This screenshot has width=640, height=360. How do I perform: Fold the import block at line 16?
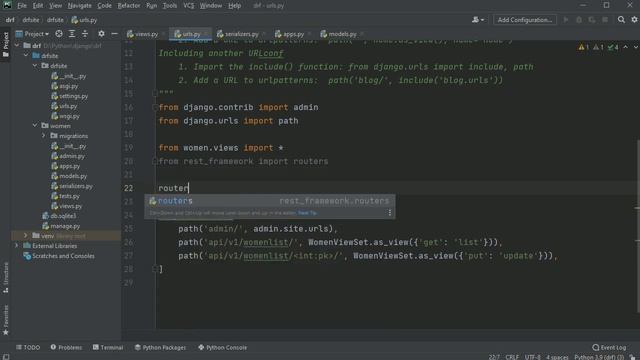tap(155, 107)
